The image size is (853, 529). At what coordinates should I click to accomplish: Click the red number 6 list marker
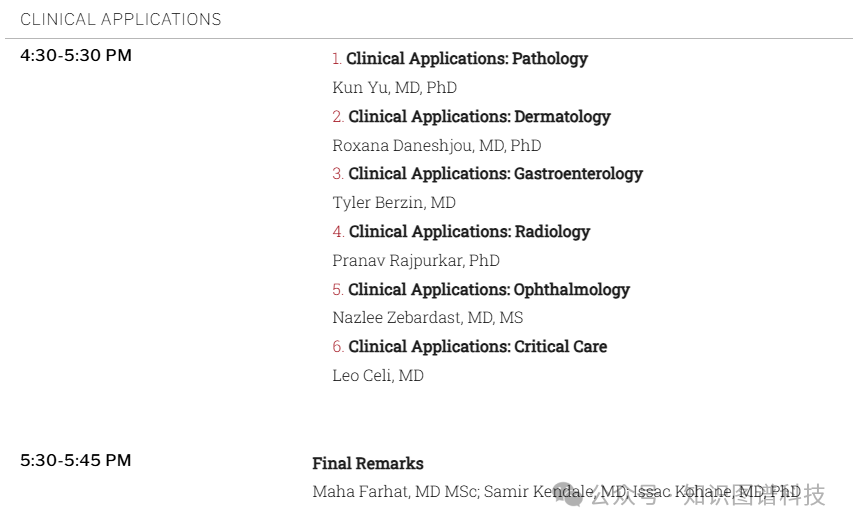[x=338, y=347]
